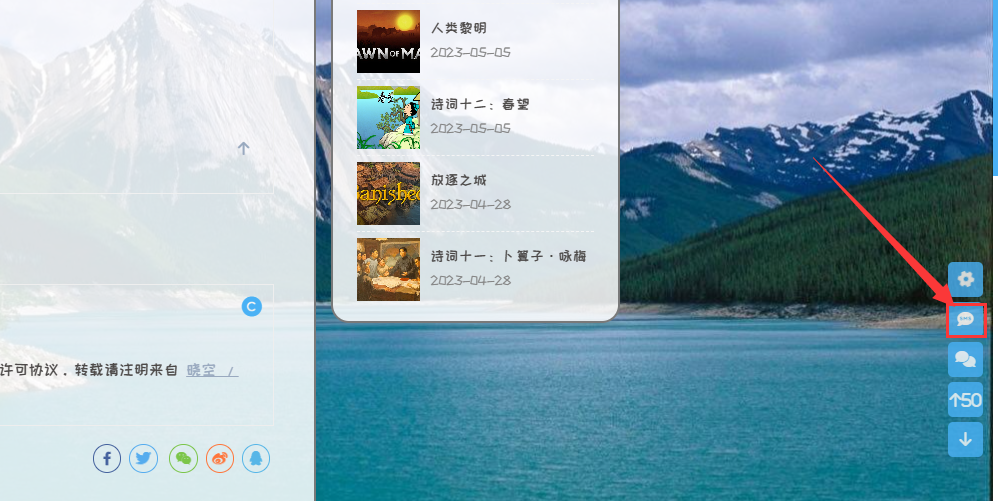Screen dimensions: 998x501
Task: Open the comments double-bubble button
Action: click(965, 359)
